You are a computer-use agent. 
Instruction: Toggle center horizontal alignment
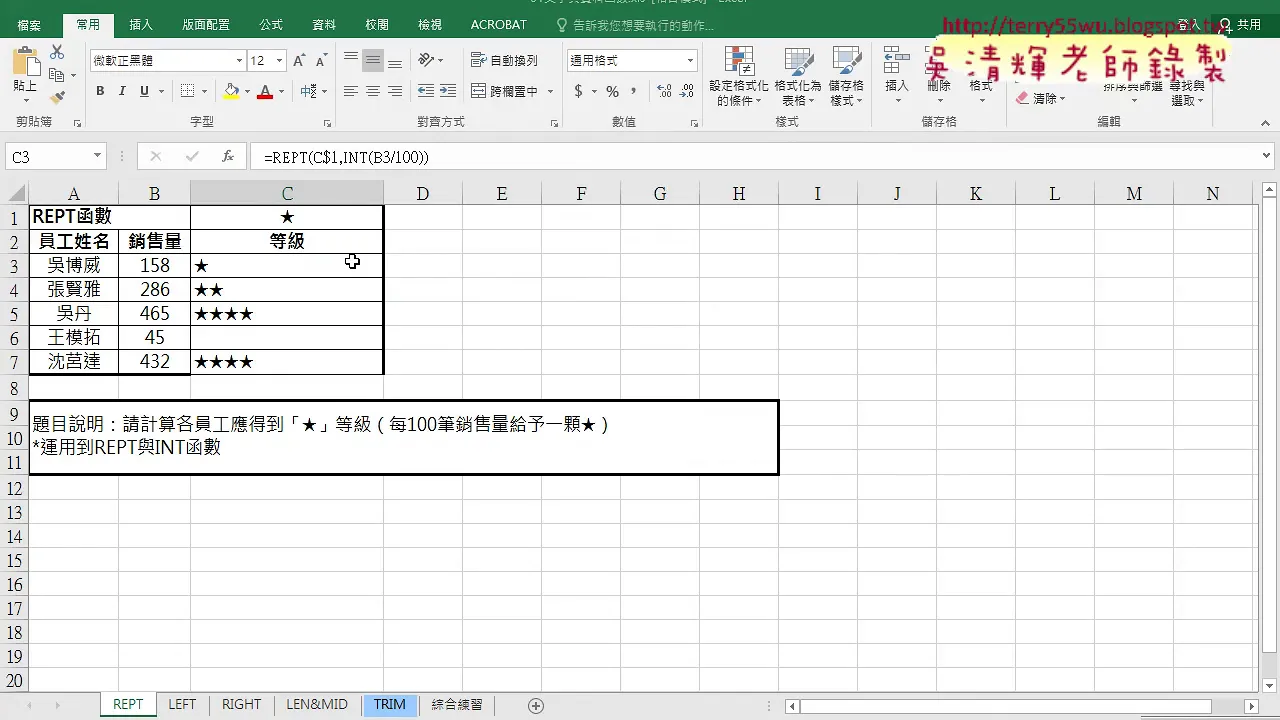pos(373,91)
